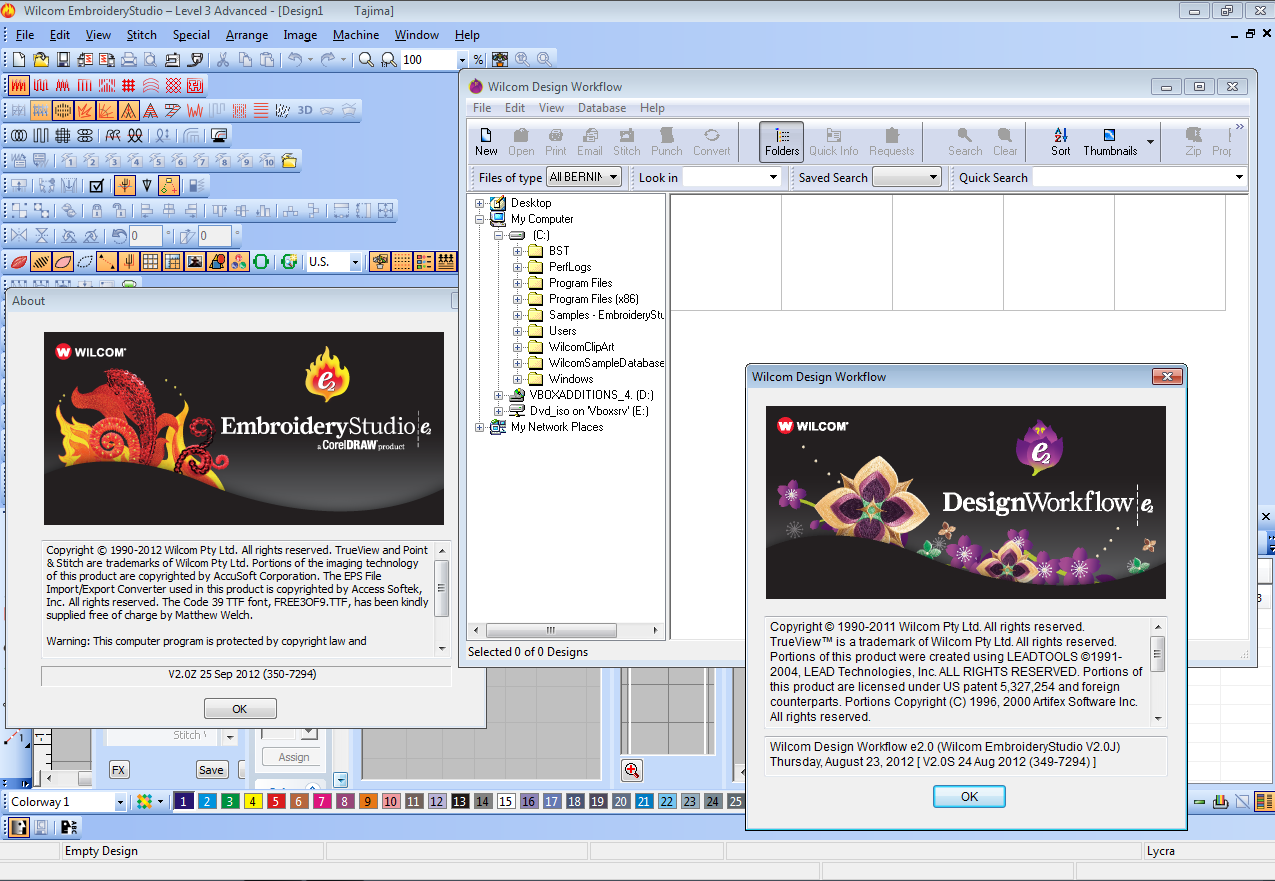1275x881 pixels.
Task: Collapse the My Computer tree node
Action: click(x=480, y=219)
